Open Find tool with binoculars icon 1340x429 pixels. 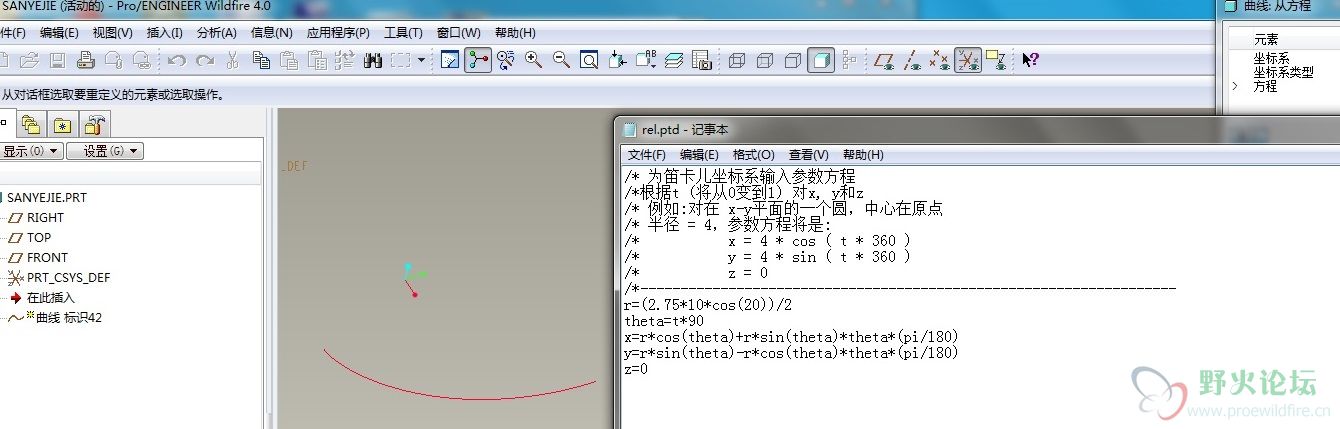(x=374, y=60)
